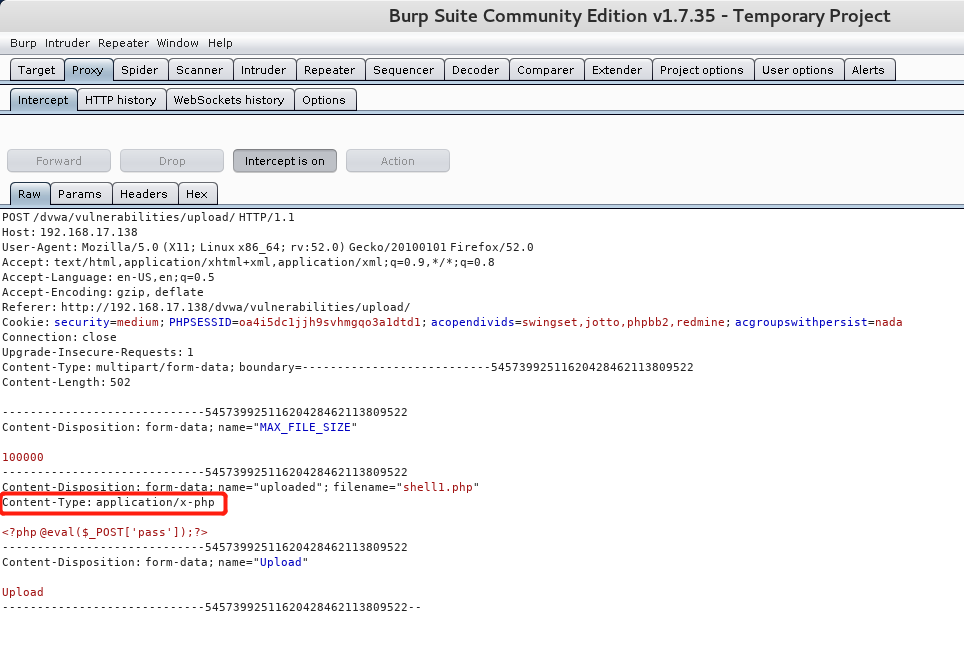
Task: Open the Window menu
Action: pos(177,43)
